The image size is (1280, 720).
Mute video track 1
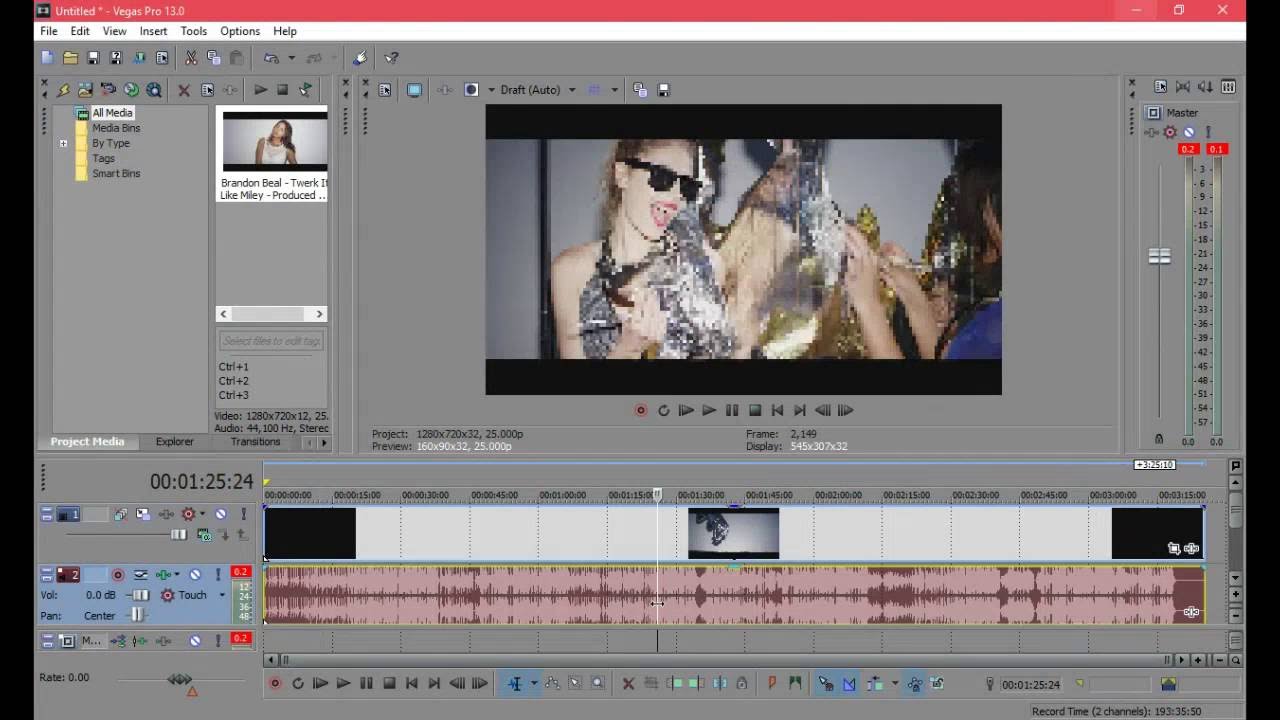[x=221, y=514]
